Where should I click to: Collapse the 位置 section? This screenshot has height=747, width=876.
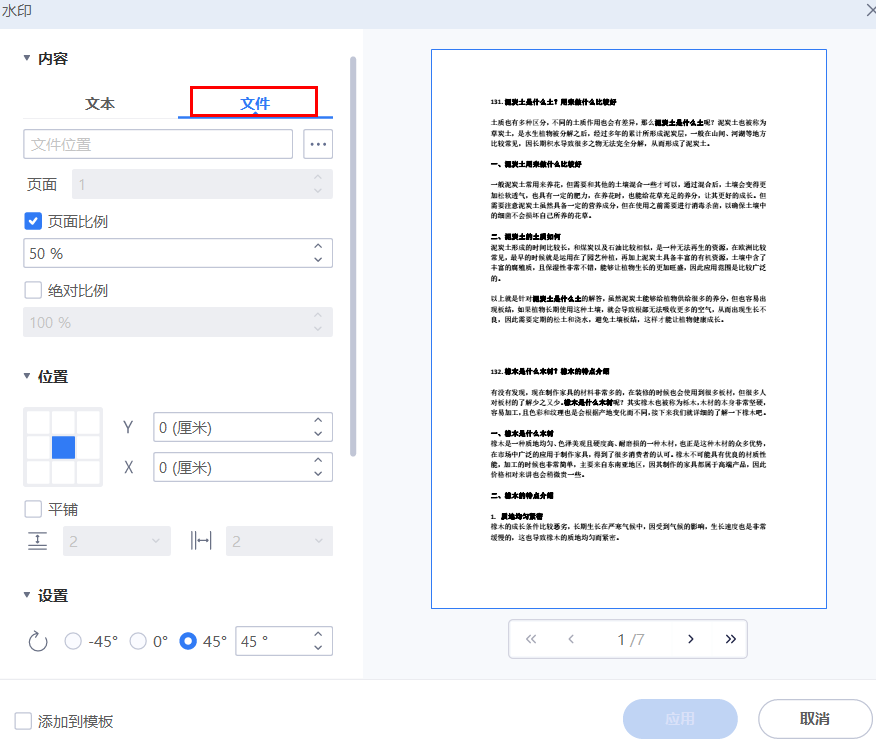[x=24, y=376]
